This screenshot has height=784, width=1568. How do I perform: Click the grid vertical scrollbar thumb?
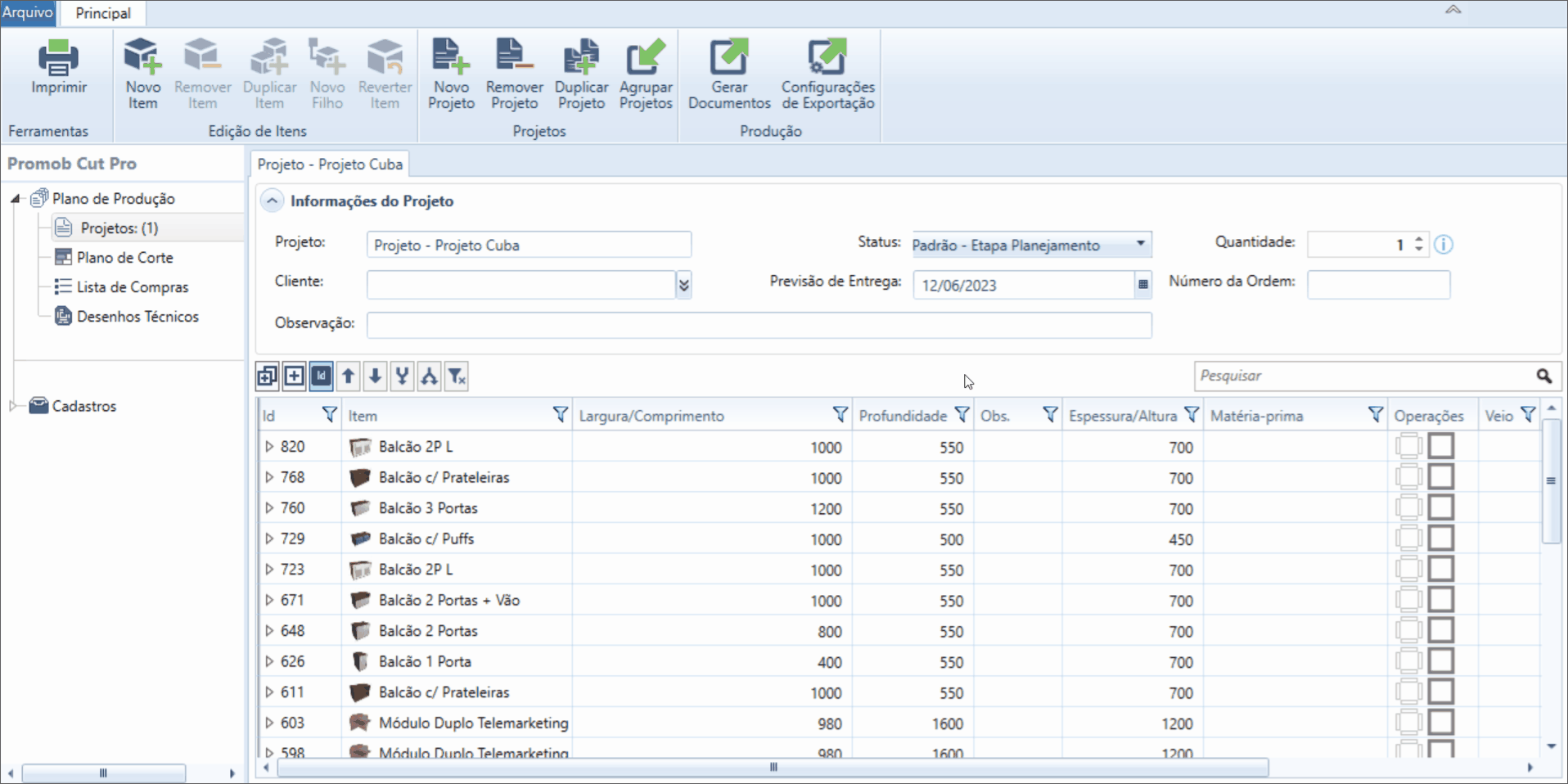pyautogui.click(x=1551, y=481)
